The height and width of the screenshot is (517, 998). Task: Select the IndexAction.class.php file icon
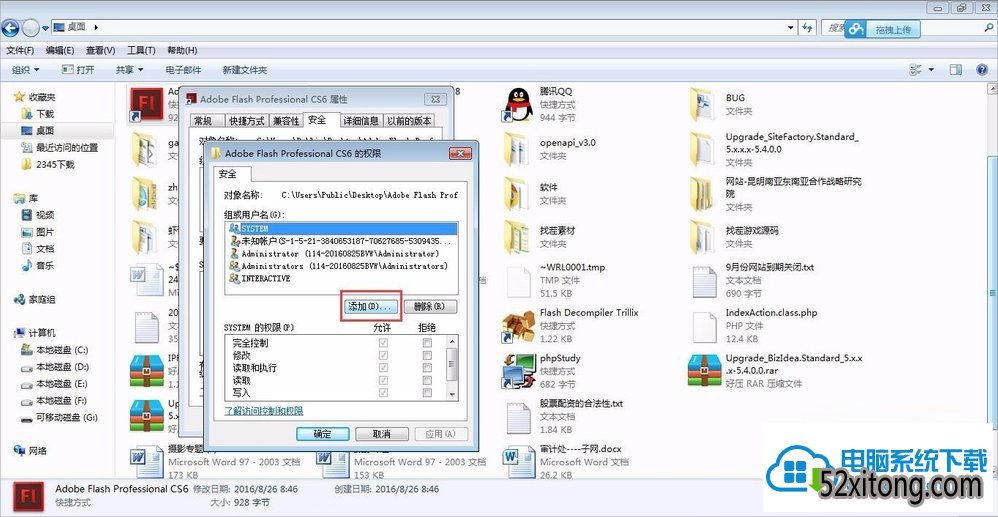point(705,326)
